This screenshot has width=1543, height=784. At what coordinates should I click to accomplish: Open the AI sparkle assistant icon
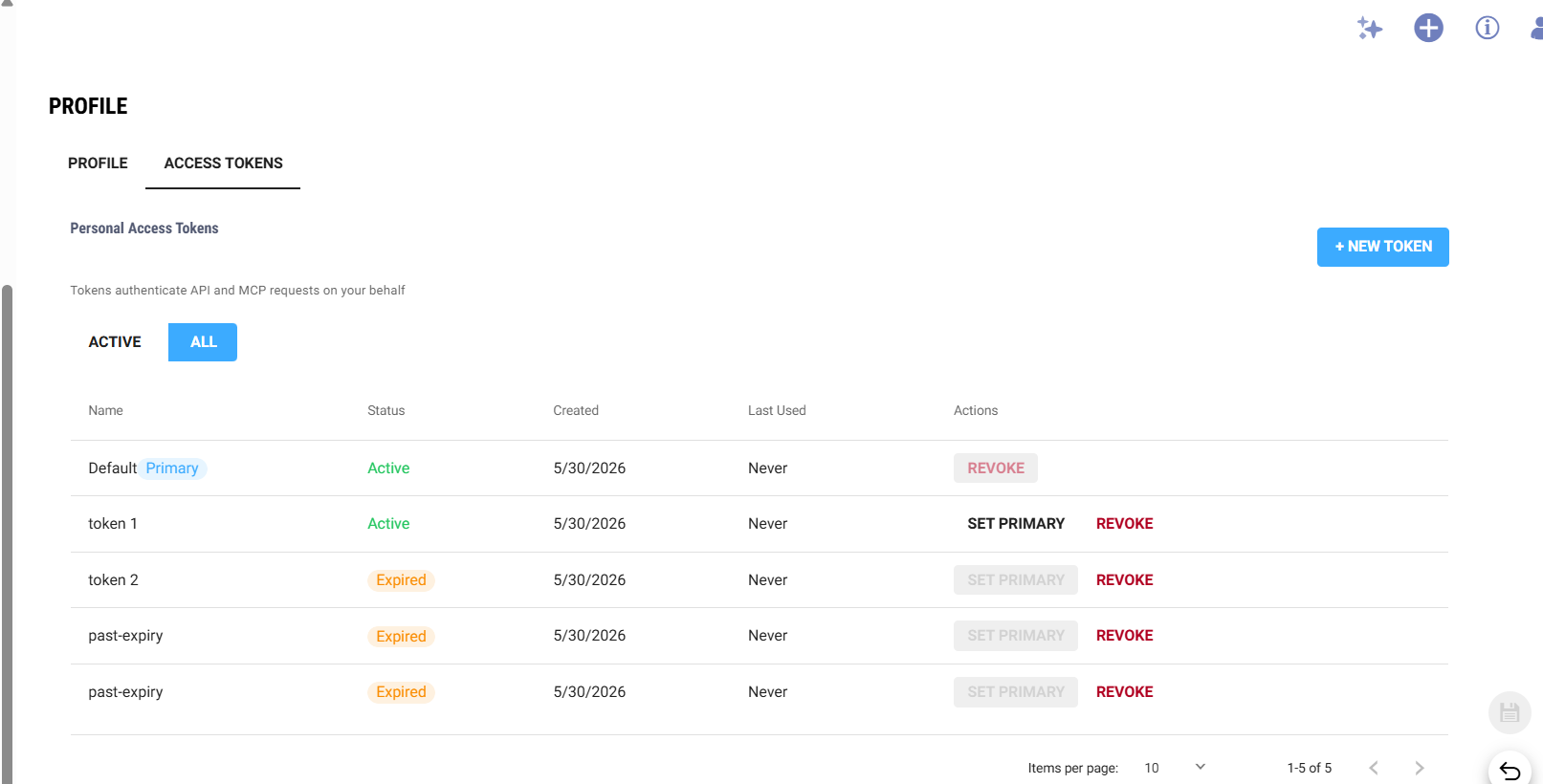[1370, 28]
